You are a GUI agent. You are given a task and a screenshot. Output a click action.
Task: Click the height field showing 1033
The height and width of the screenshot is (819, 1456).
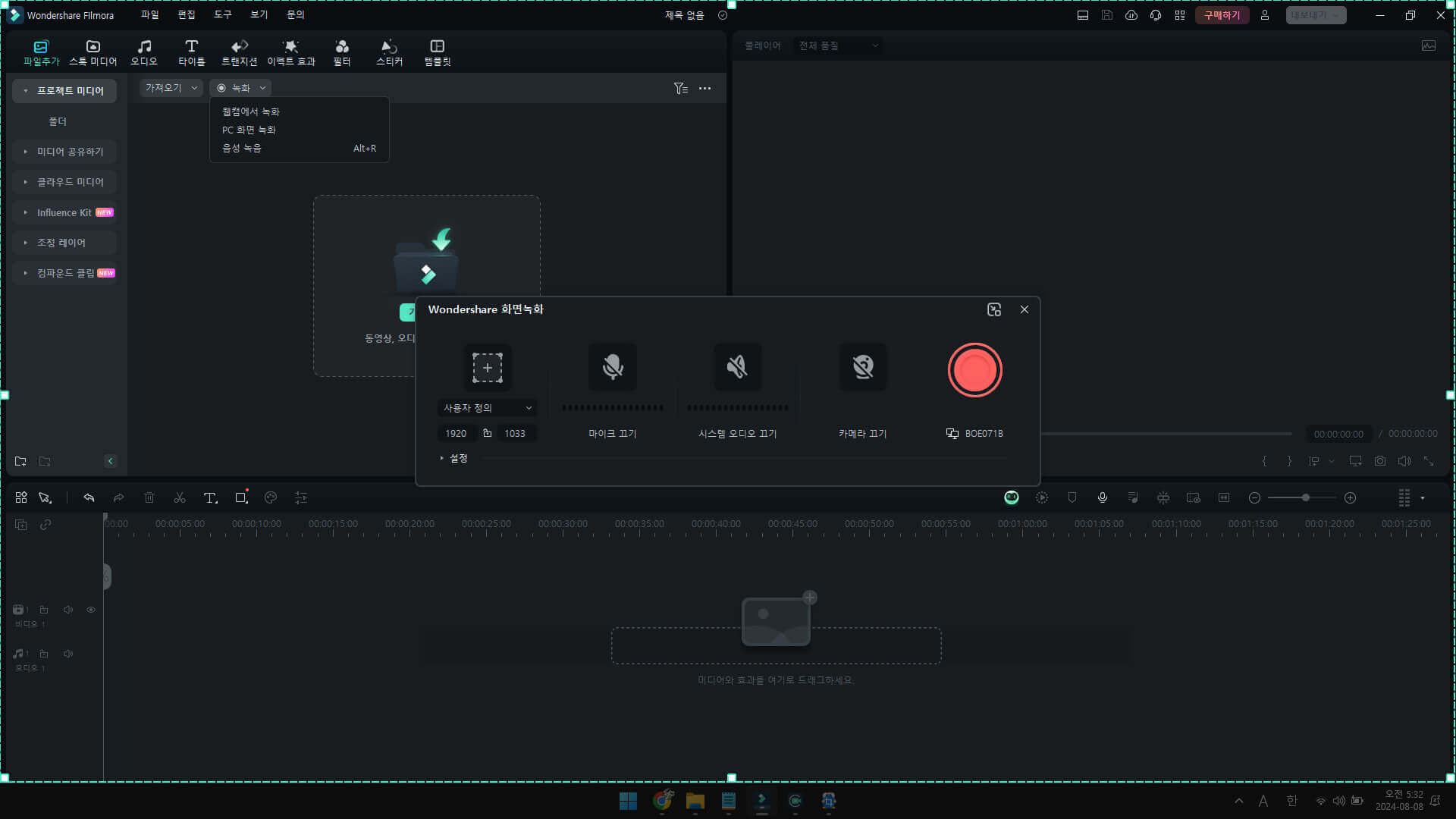515,434
